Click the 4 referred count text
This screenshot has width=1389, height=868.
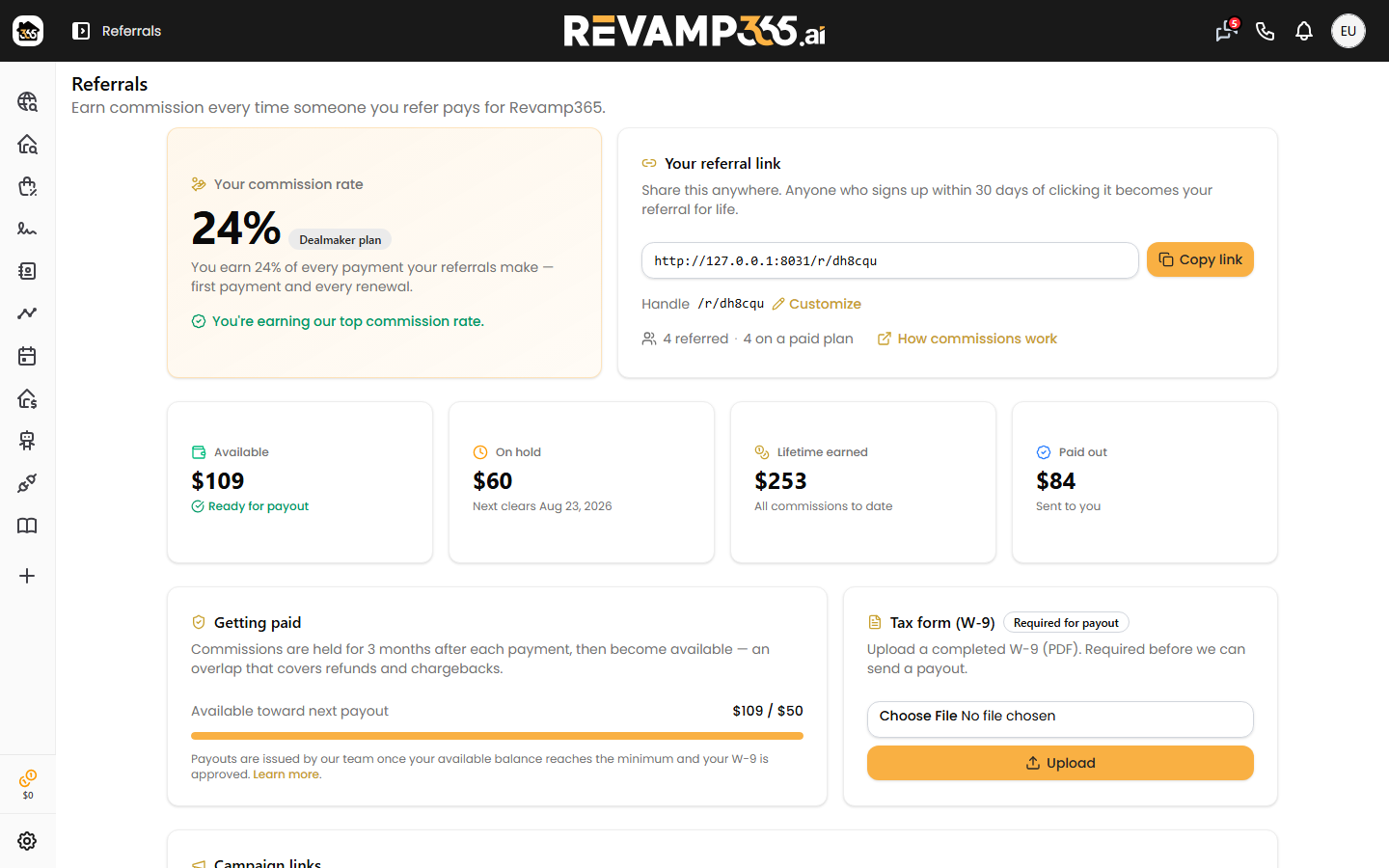click(695, 339)
